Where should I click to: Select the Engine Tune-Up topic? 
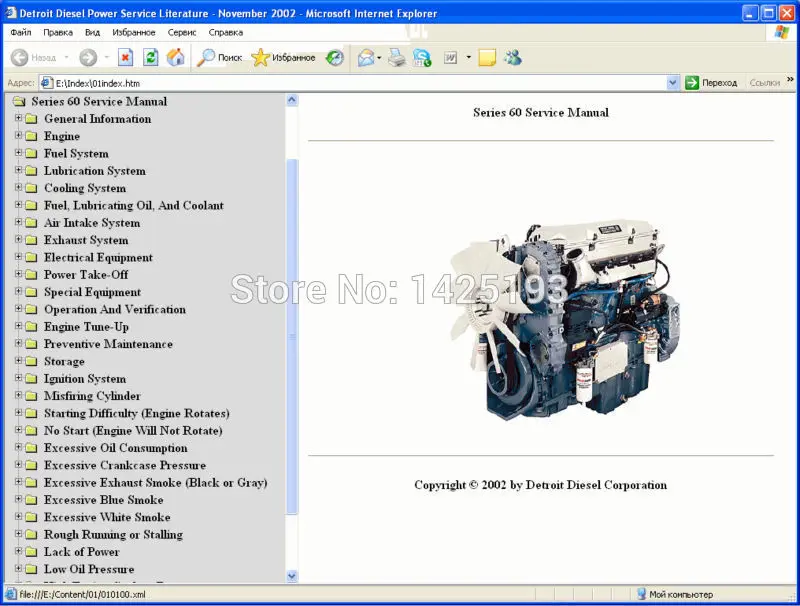(88, 327)
